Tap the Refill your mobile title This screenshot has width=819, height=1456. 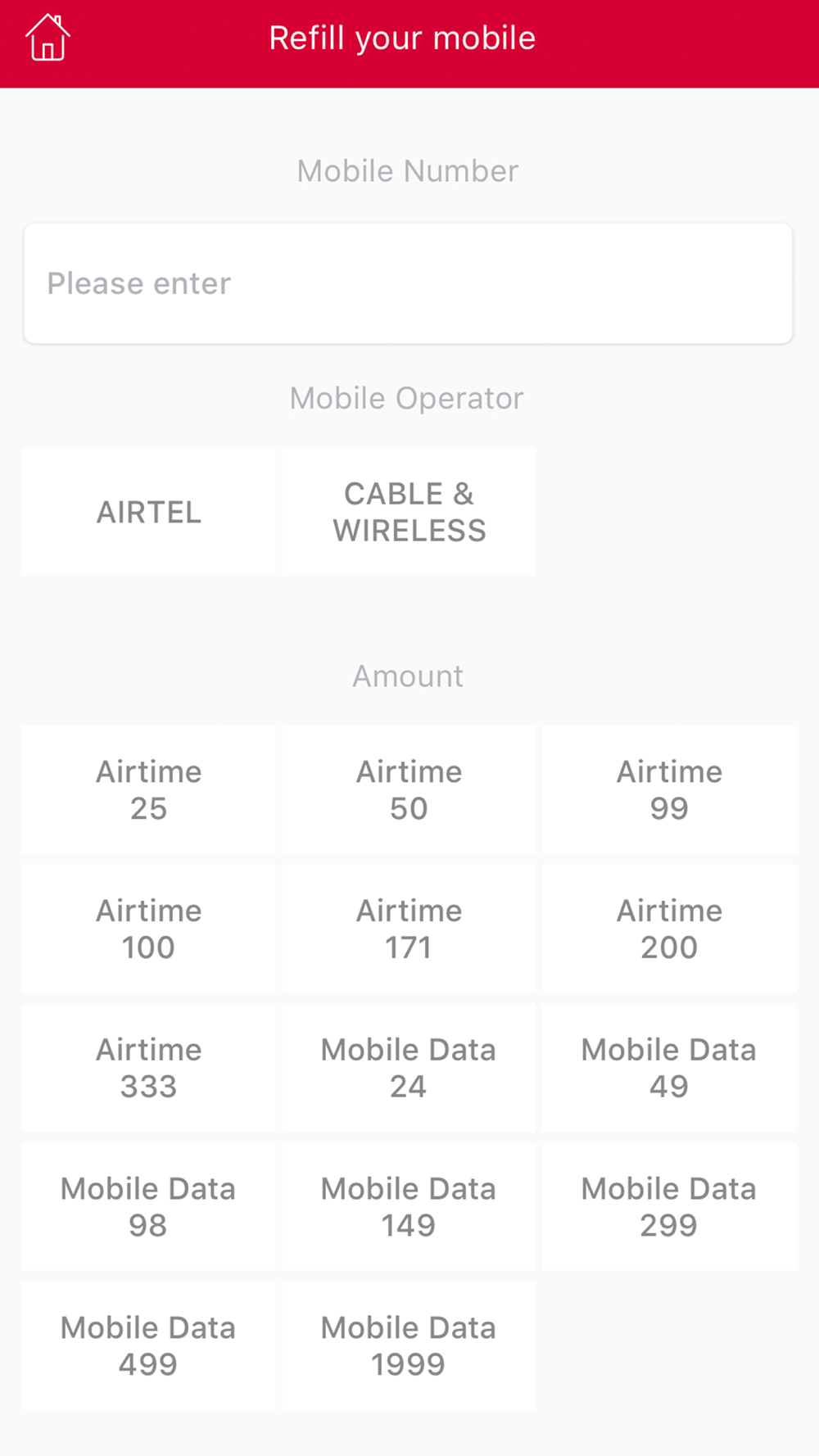[x=402, y=38]
